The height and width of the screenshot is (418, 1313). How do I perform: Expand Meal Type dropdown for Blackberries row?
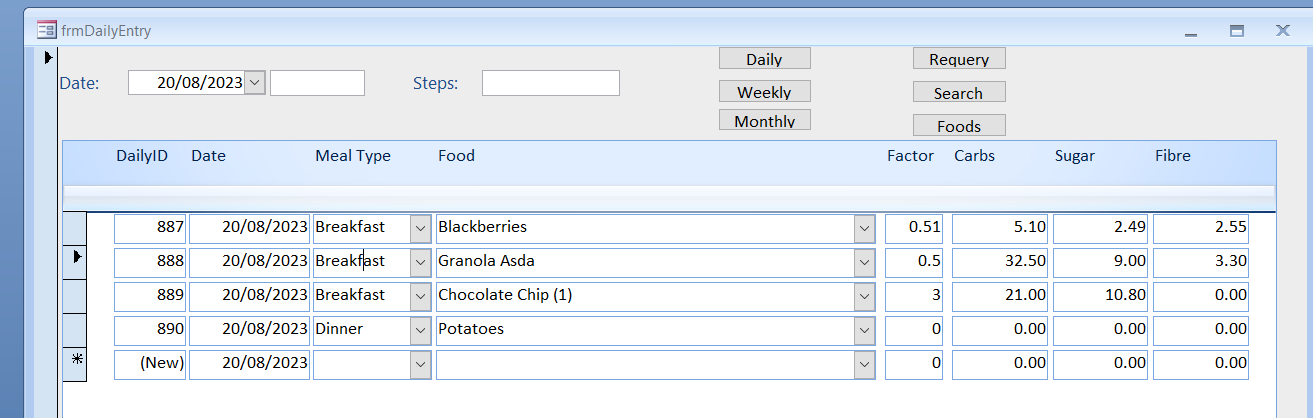tap(421, 228)
